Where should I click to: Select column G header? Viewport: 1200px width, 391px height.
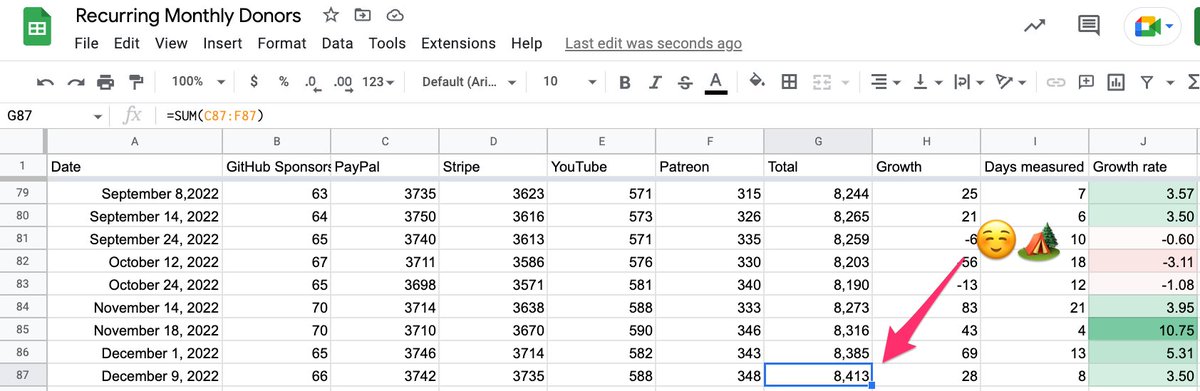[x=817, y=141]
